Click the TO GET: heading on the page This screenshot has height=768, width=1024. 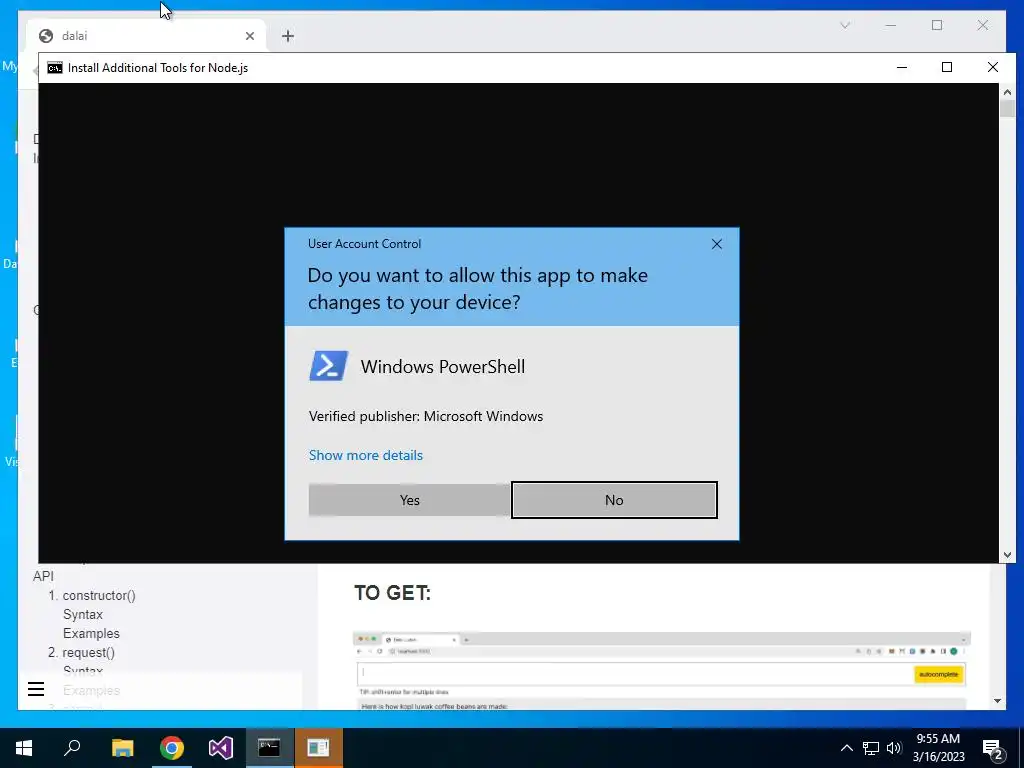(392, 593)
